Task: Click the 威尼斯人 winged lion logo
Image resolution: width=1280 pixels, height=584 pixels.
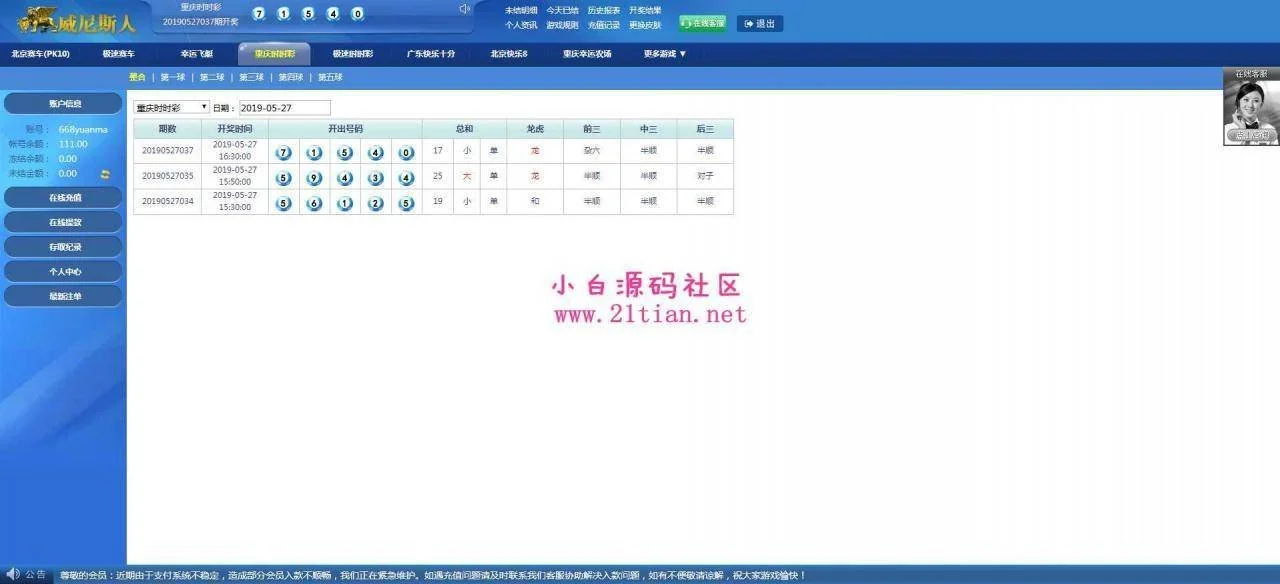Action: (75, 18)
